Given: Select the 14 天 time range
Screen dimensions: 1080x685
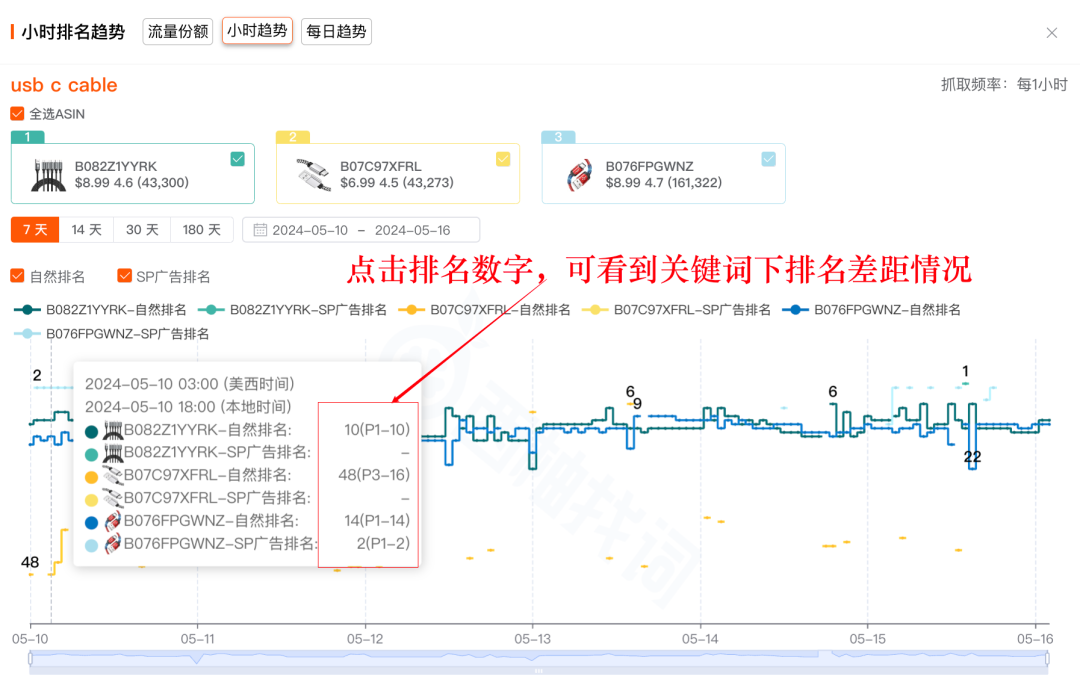Looking at the screenshot, I should tap(86, 229).
